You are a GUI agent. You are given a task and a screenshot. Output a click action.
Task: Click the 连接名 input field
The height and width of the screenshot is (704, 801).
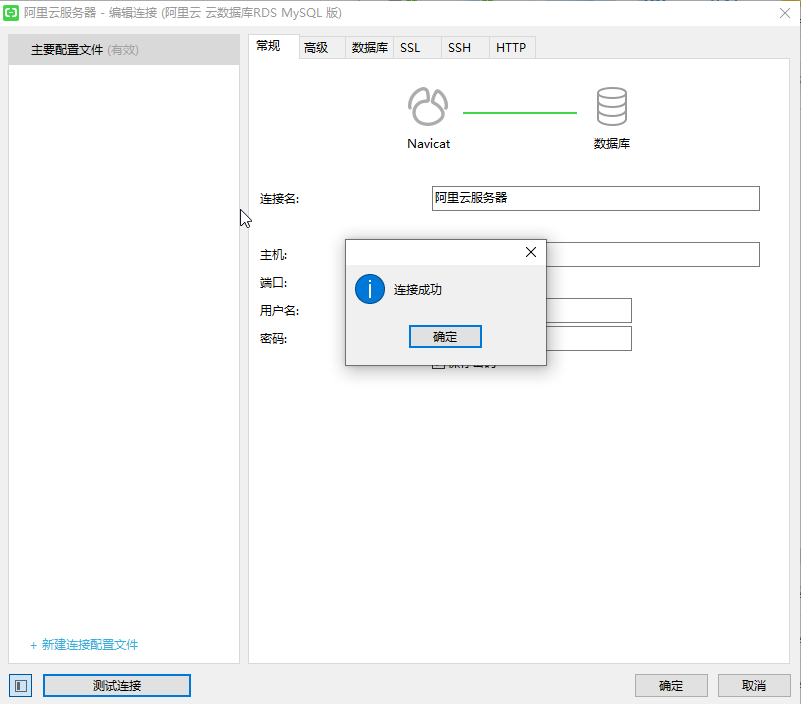pyautogui.click(x=596, y=198)
